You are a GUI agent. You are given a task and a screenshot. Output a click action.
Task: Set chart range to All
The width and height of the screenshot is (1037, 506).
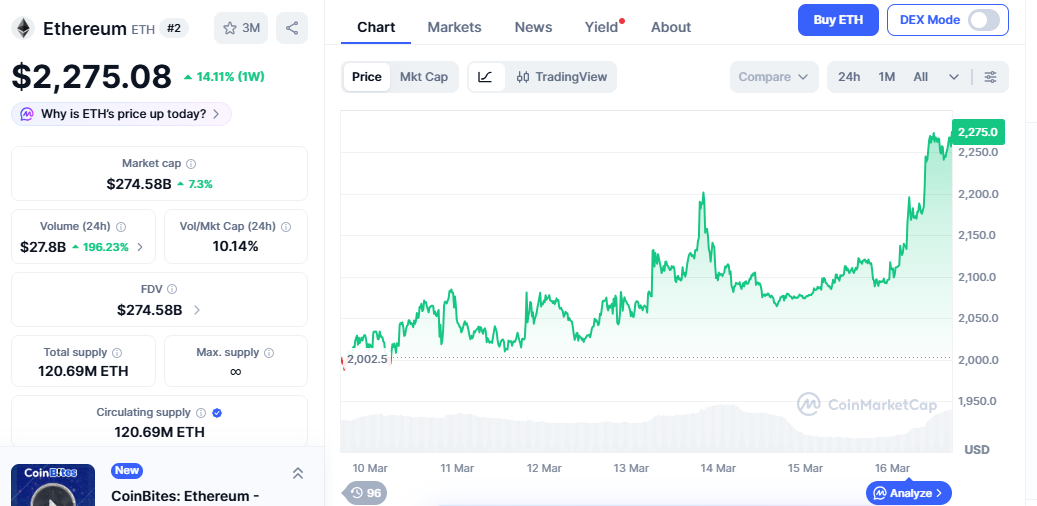(921, 77)
